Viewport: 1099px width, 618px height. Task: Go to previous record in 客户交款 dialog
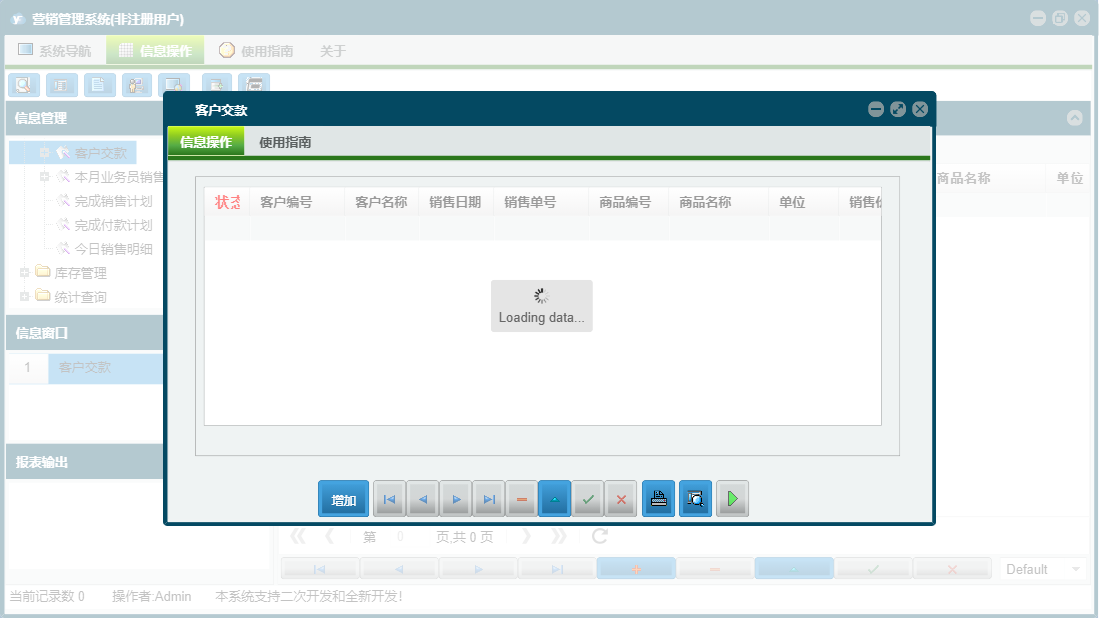[x=423, y=499]
